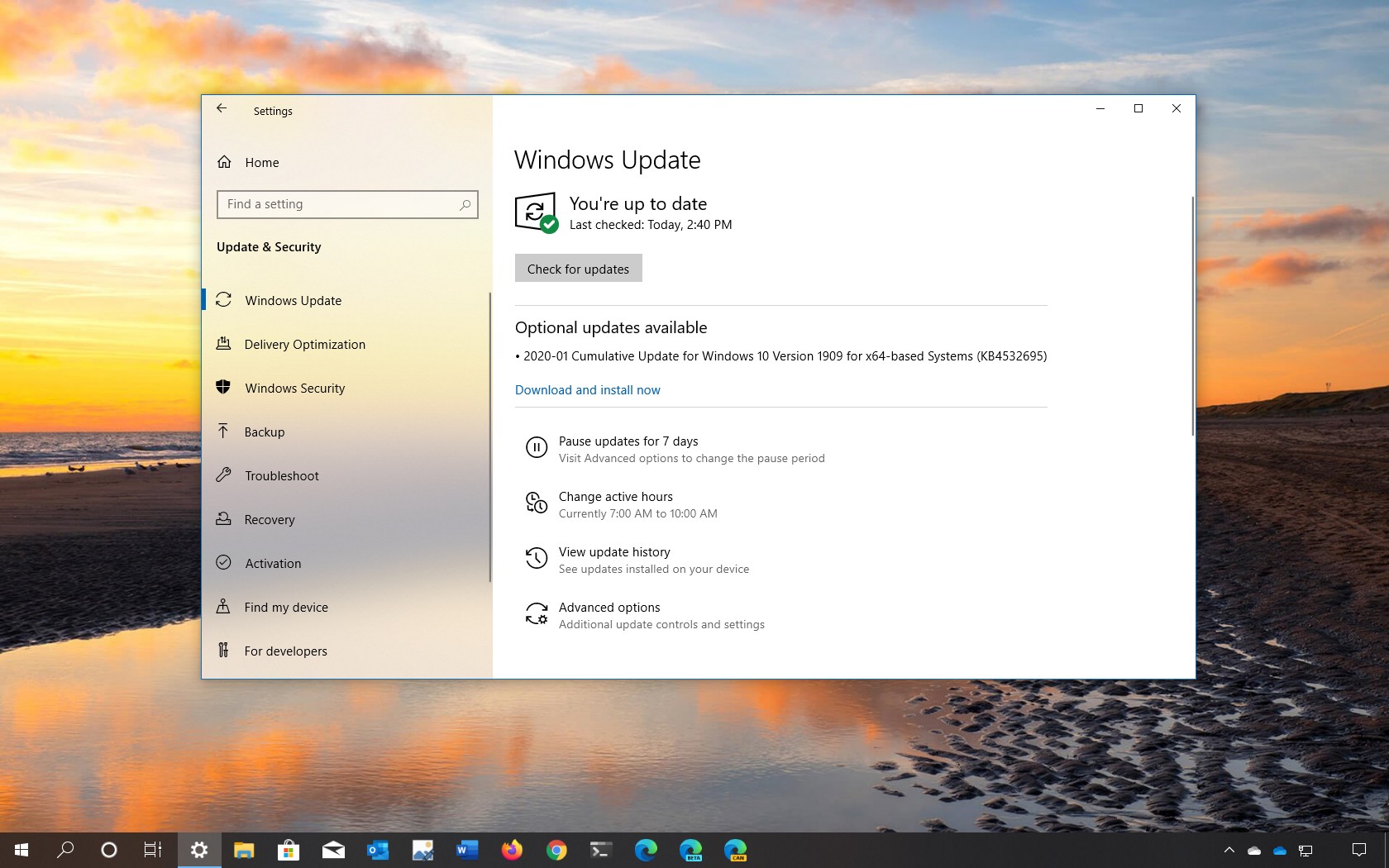Select Windows Update in sidebar
Image resolution: width=1389 pixels, height=868 pixels.
point(346,300)
